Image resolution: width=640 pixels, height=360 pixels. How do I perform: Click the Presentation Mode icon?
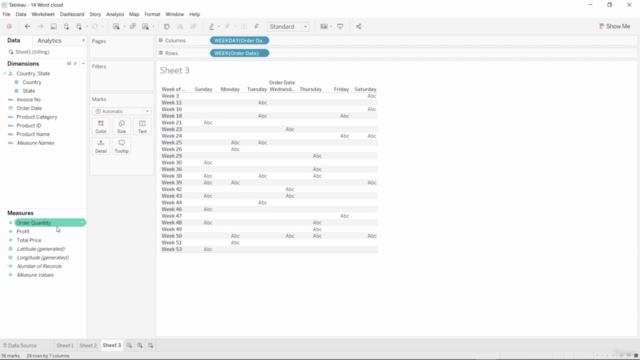(340, 27)
